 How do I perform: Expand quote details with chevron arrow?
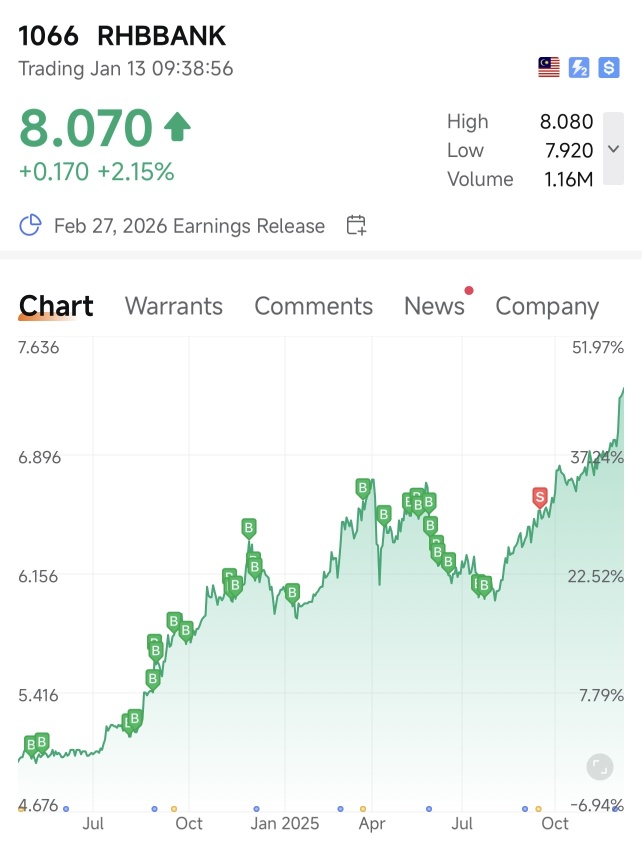coord(614,149)
